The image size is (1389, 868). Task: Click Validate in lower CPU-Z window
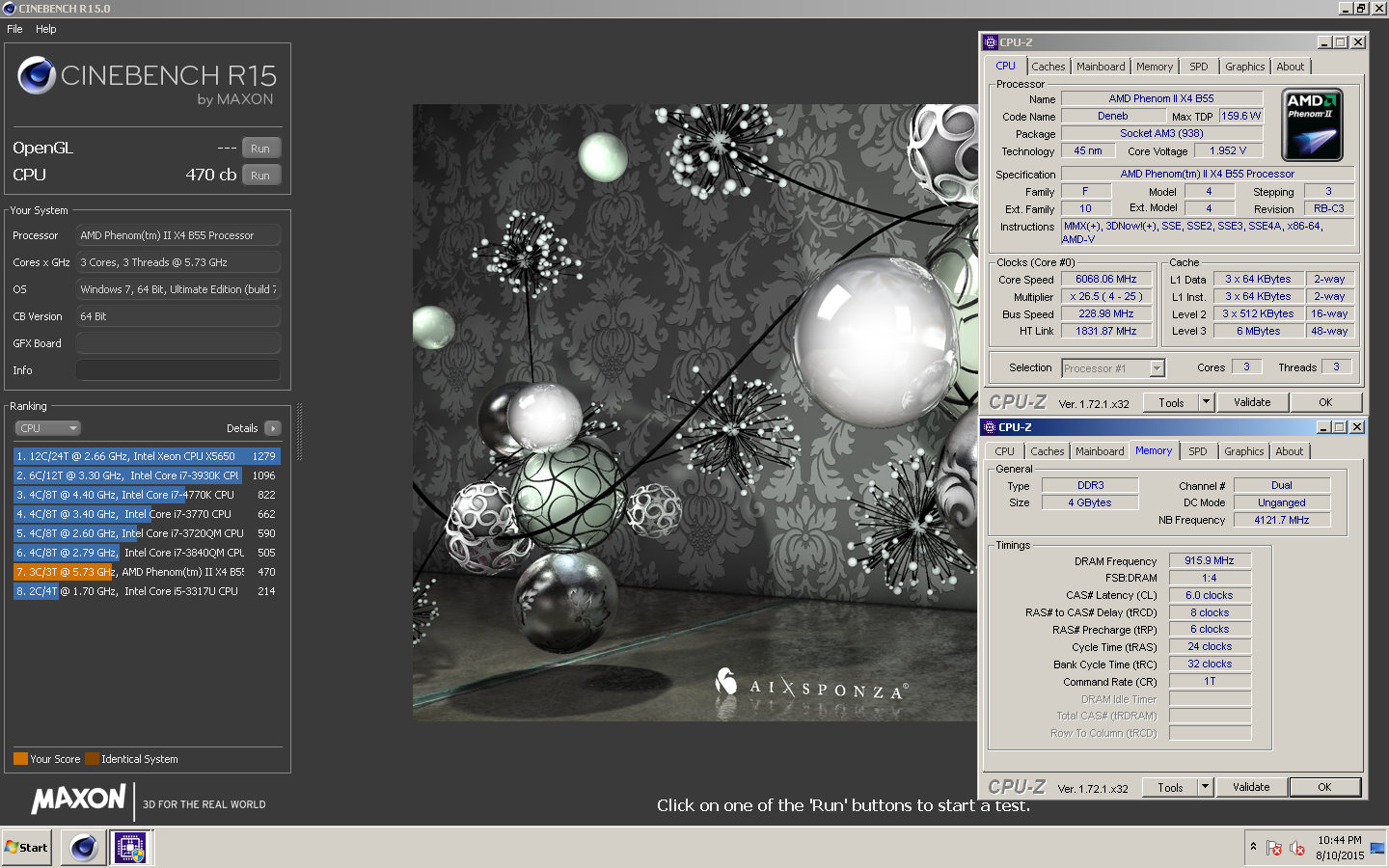click(x=1251, y=788)
